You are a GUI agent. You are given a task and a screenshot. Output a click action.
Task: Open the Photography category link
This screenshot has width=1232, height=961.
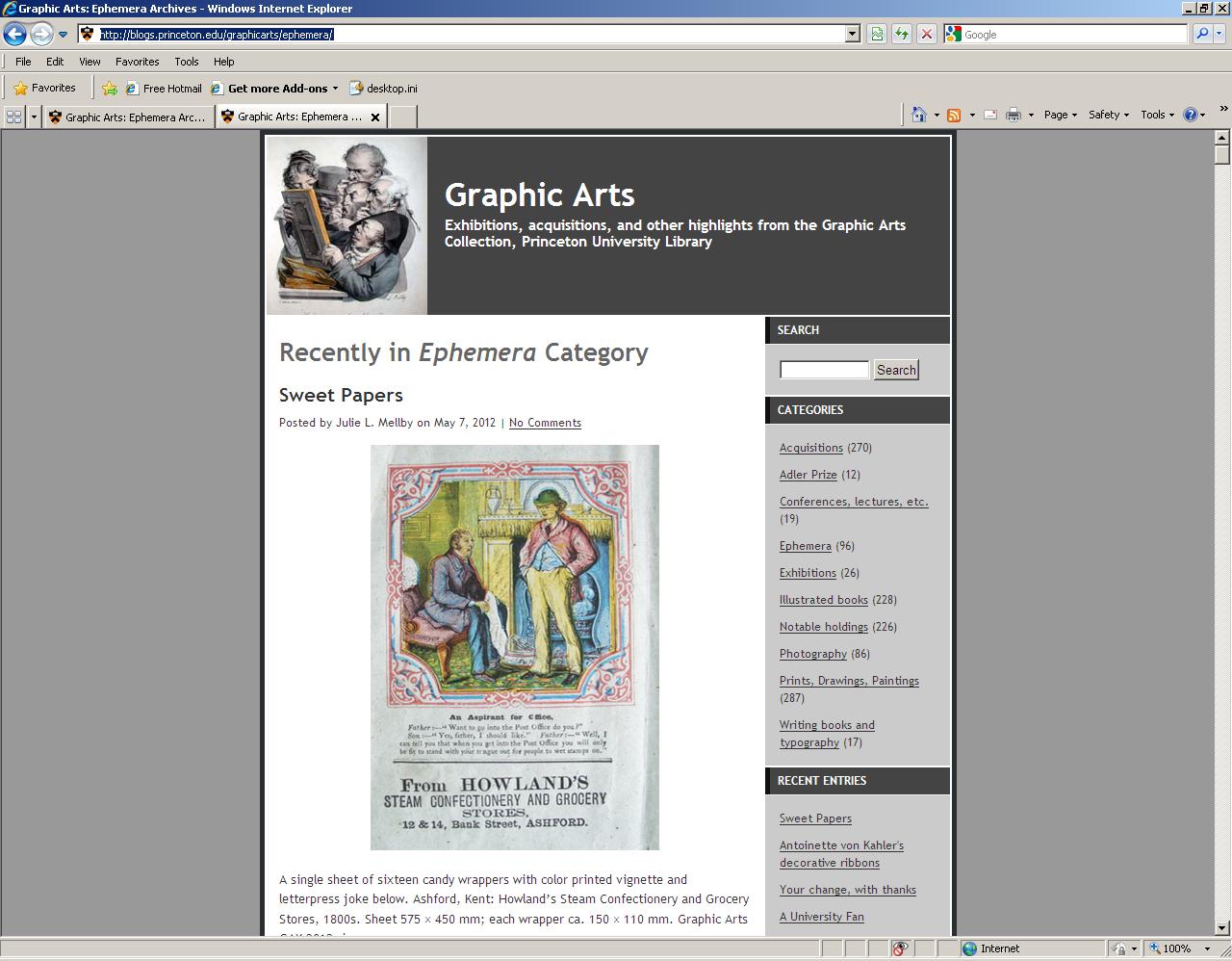point(813,654)
